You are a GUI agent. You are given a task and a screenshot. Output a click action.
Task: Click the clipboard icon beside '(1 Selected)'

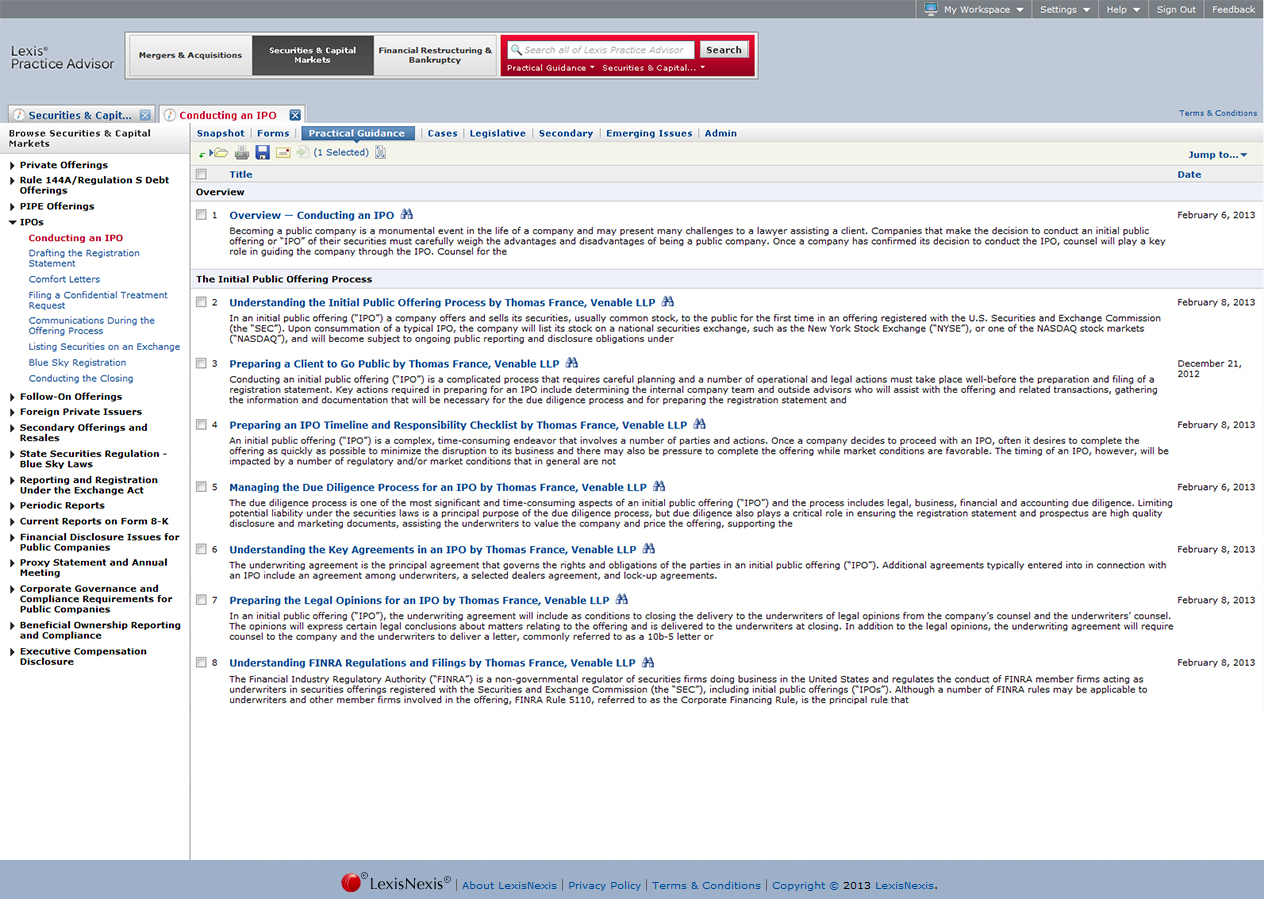(x=381, y=153)
